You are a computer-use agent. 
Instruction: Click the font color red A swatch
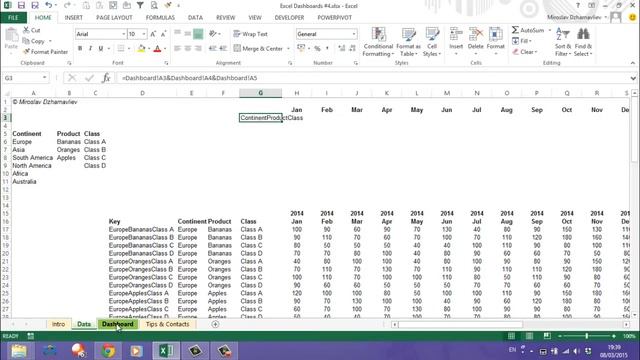tap(157, 49)
